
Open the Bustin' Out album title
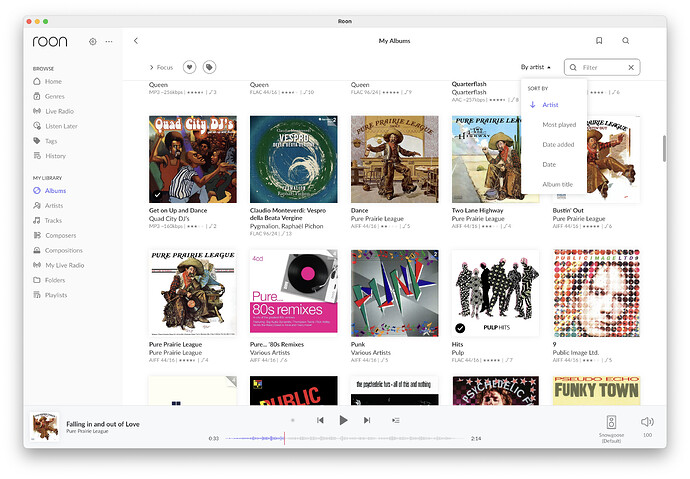568,211
